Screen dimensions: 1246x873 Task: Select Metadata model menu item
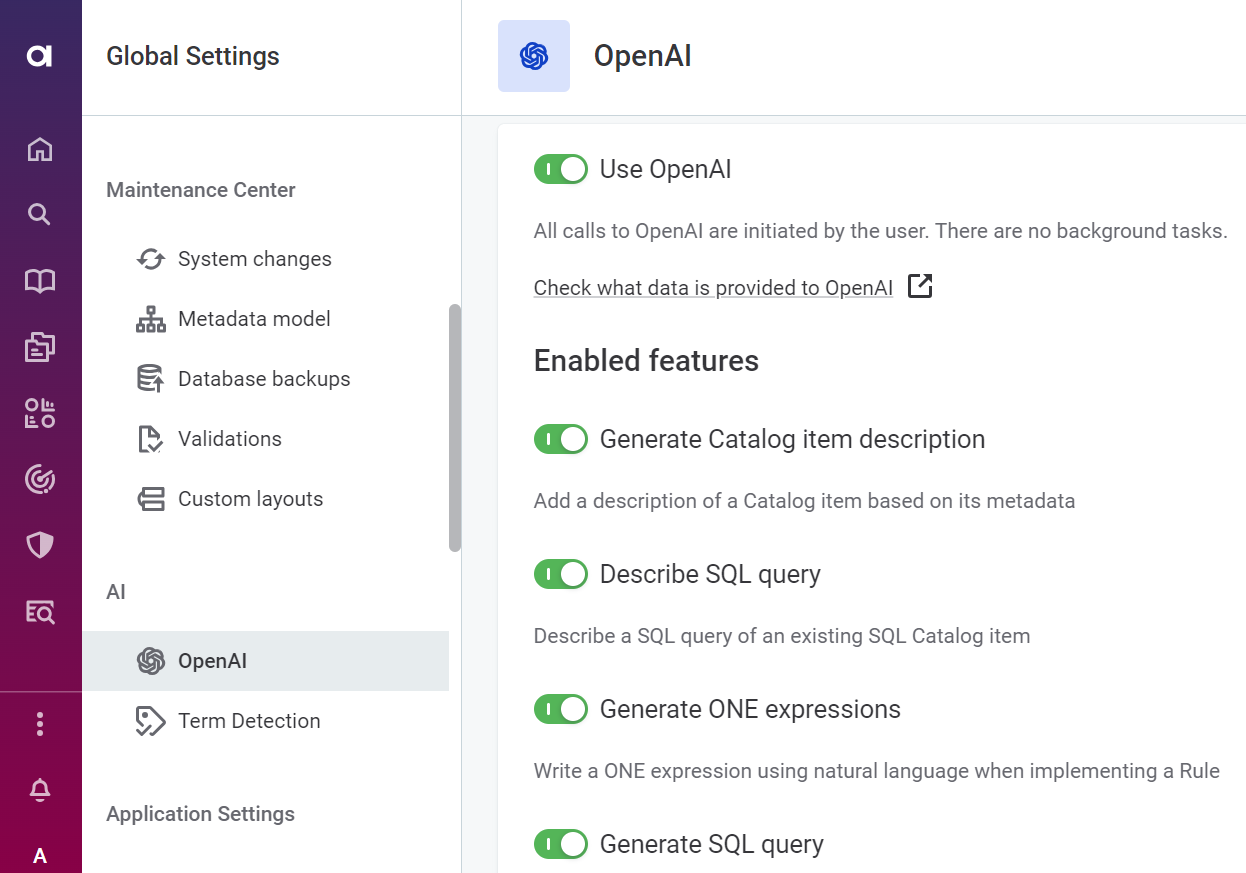click(254, 319)
